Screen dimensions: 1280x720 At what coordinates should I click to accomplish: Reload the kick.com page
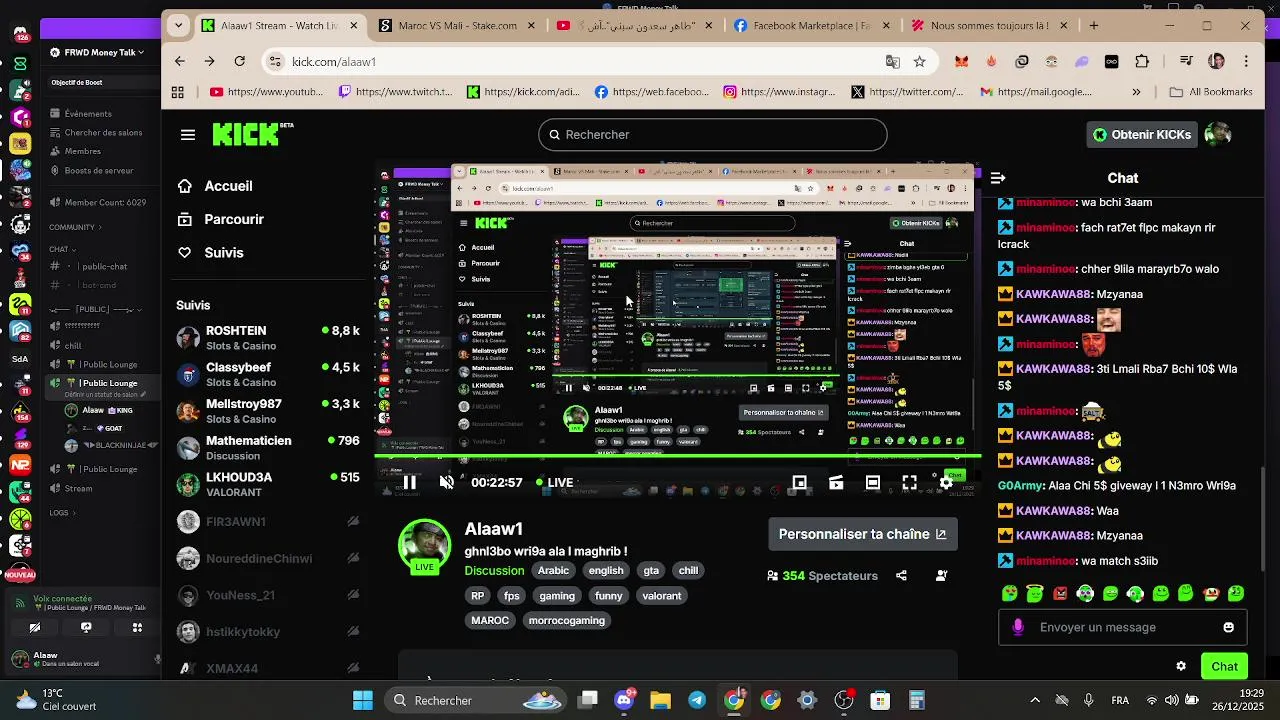tap(239, 61)
